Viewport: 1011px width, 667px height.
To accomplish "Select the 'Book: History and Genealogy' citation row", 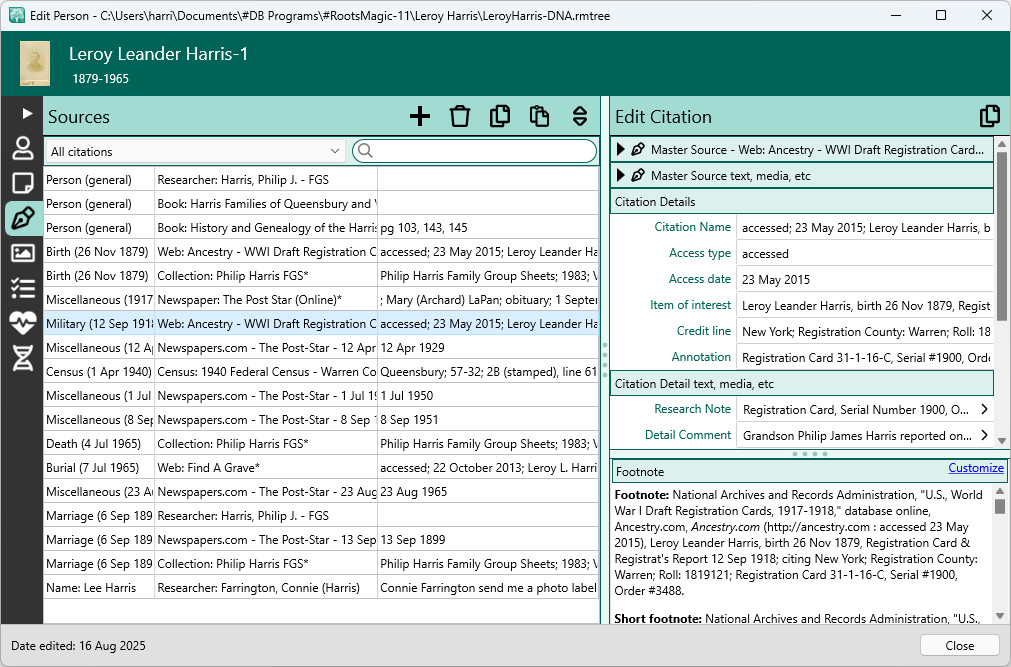I will point(321,228).
